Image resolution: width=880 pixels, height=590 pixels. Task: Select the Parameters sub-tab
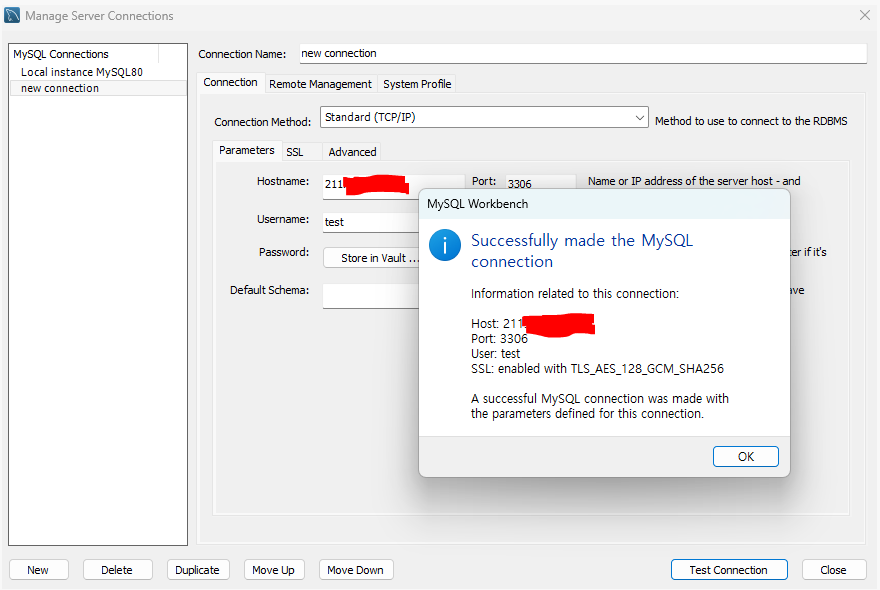pyautogui.click(x=246, y=150)
